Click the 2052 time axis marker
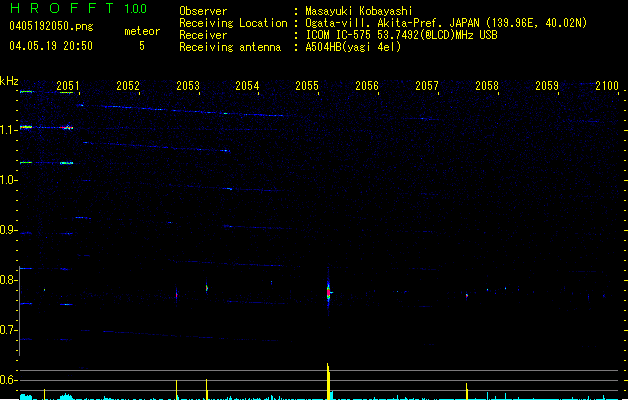The height and width of the screenshot is (400, 629). pos(128,86)
